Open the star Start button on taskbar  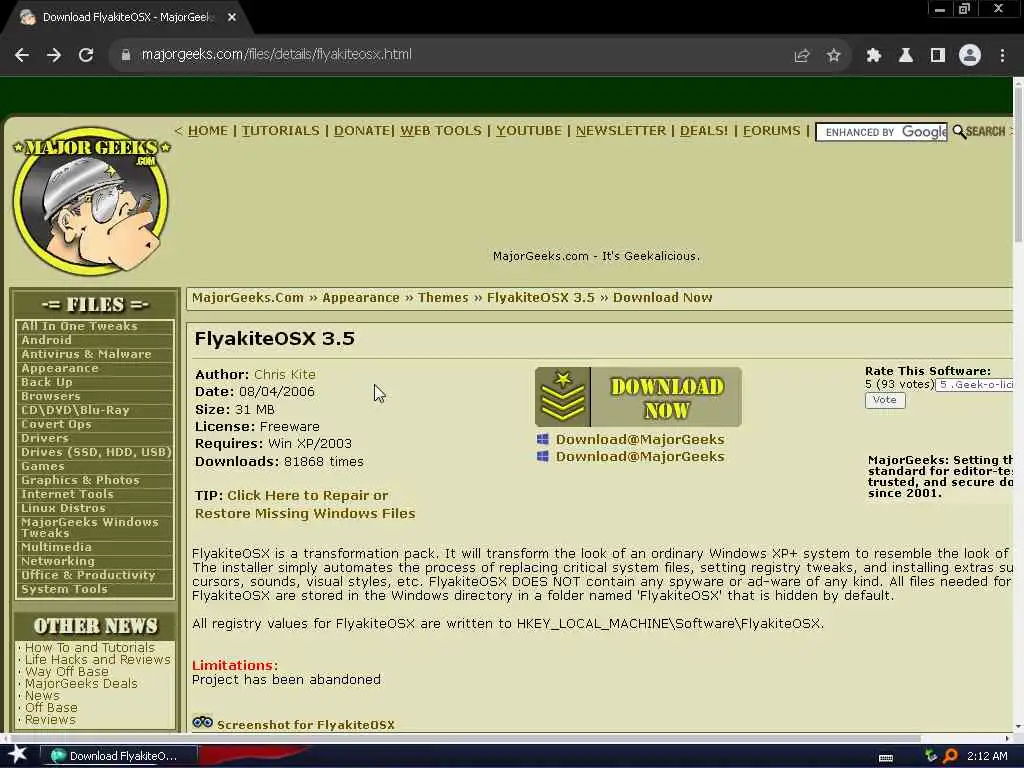click(18, 755)
